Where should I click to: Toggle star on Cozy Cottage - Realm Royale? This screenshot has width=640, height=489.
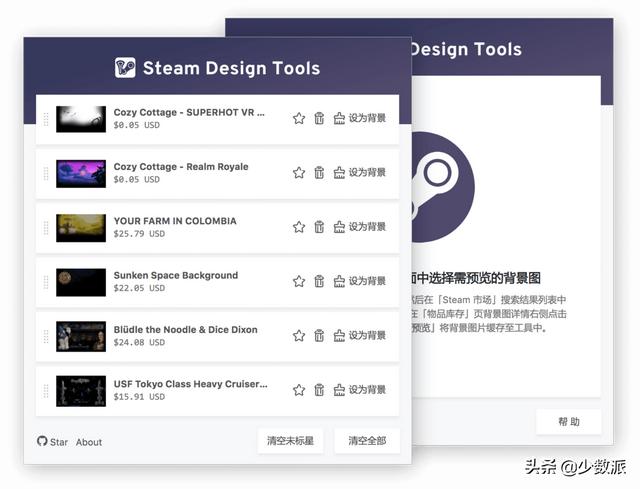298,172
